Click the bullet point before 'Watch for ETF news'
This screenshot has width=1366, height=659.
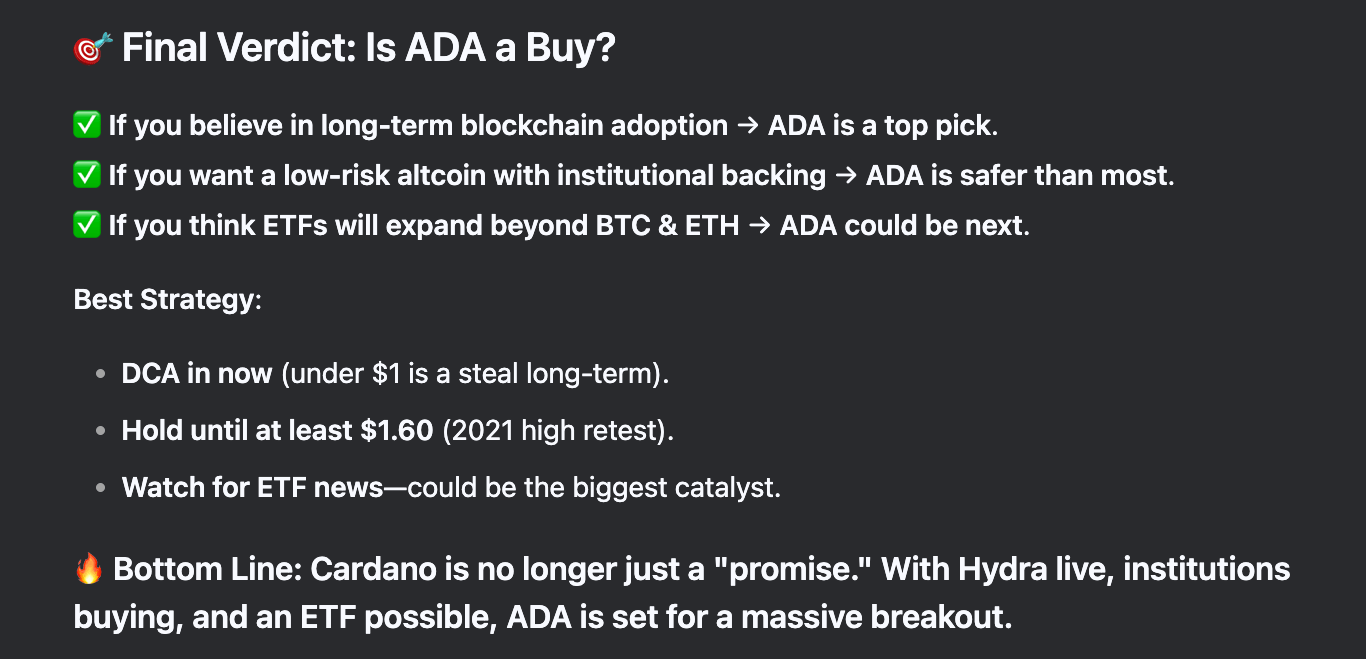(100, 489)
